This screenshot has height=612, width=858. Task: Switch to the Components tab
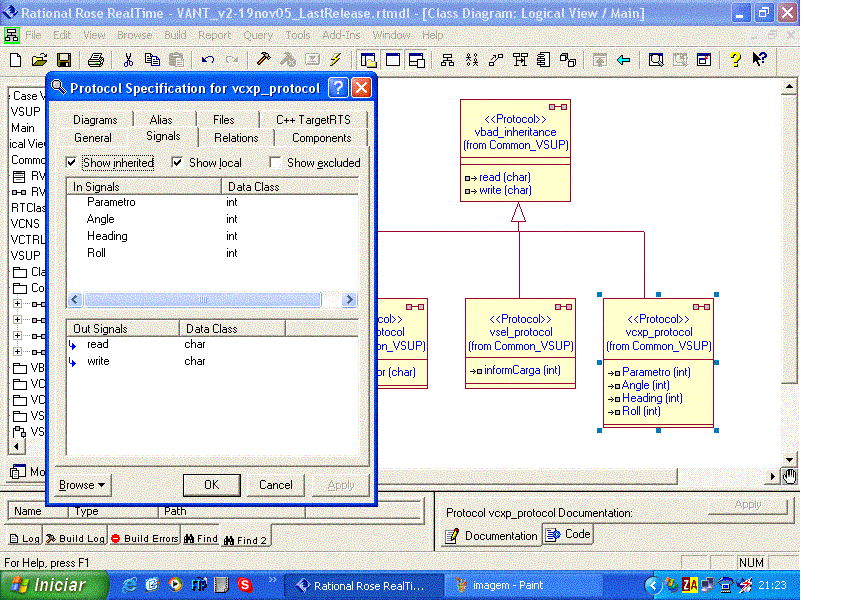point(322,138)
